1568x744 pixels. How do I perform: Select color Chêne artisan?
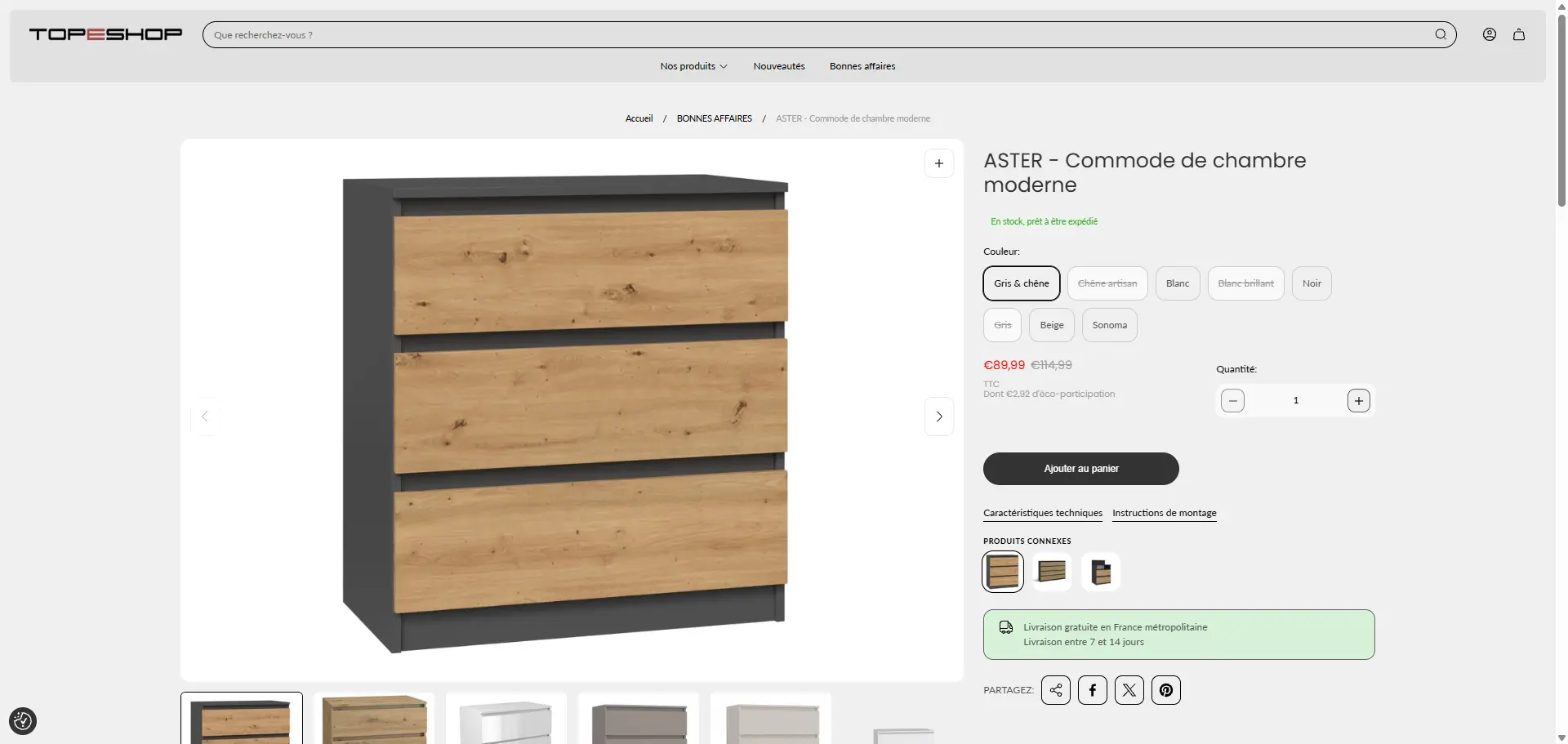(1107, 283)
